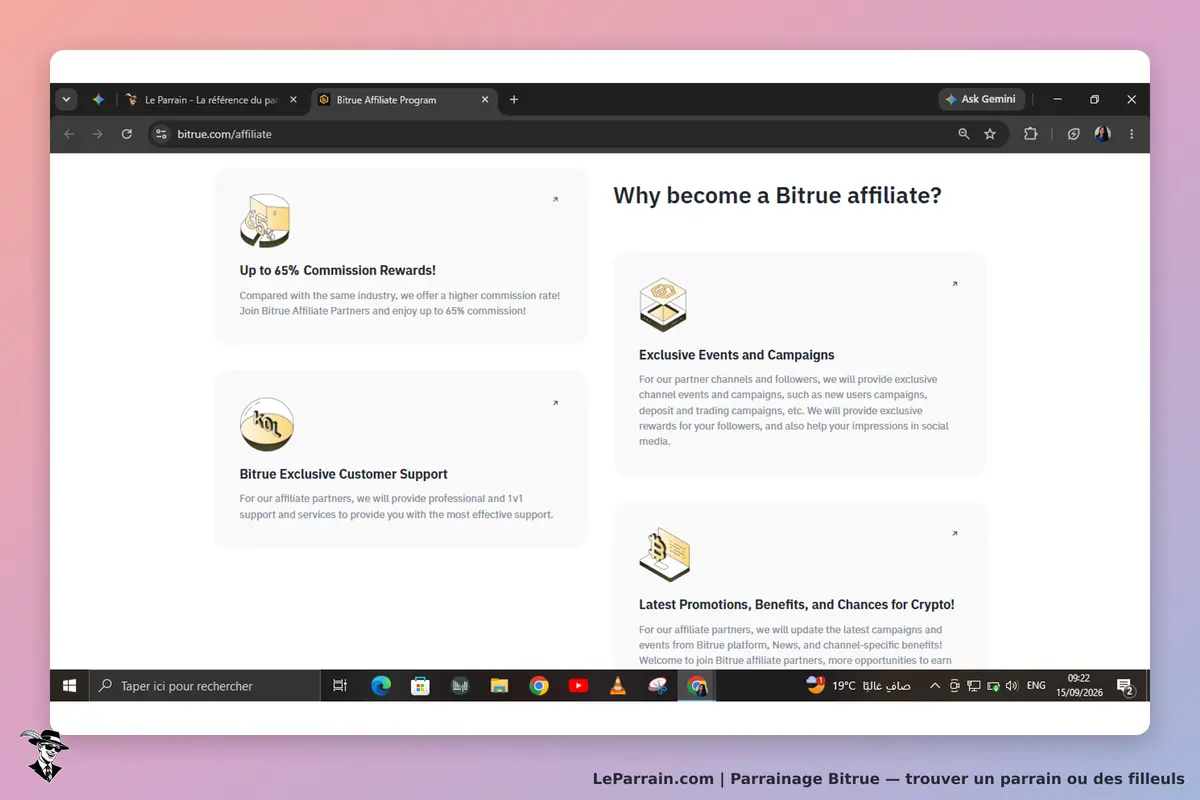Click the battery status tray icon
1200x800 pixels.
click(x=993, y=686)
